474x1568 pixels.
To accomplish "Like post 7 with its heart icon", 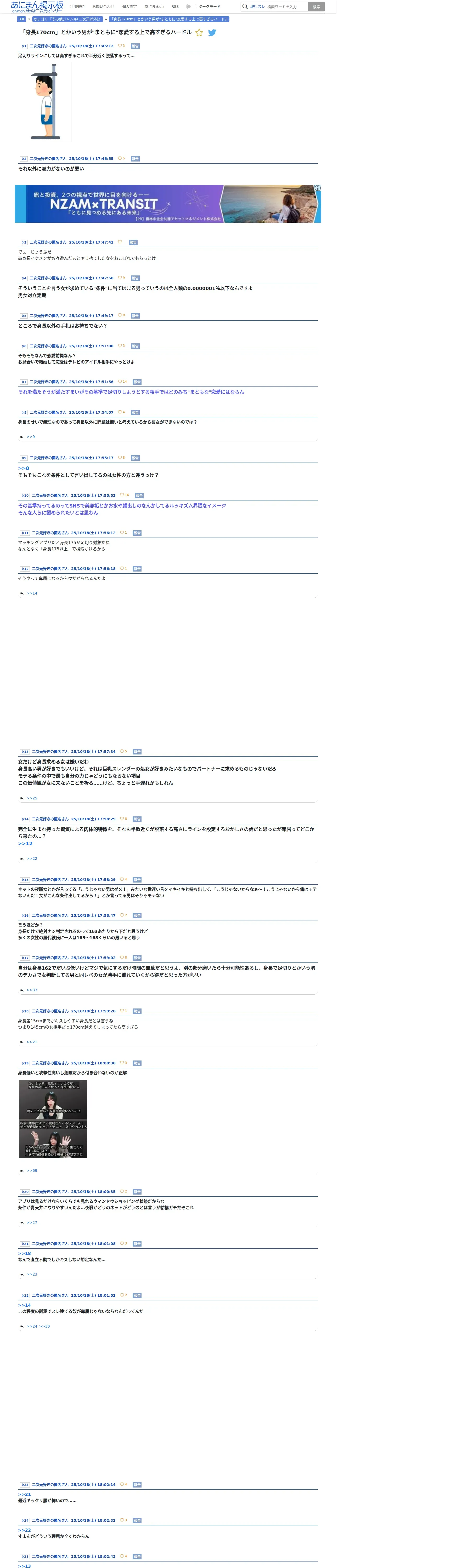I will [120, 382].
